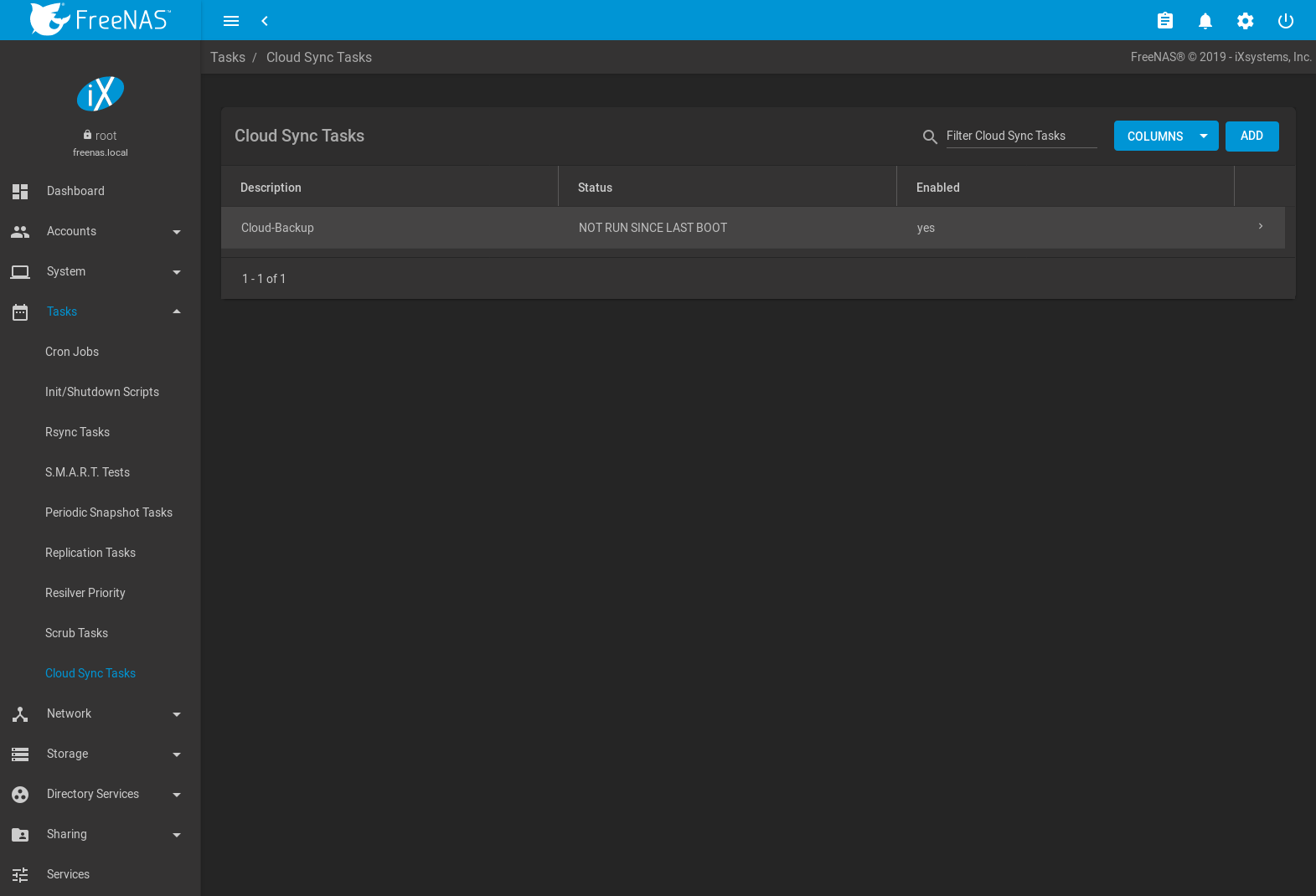1316x896 pixels.
Task: Click the Cloud Sync Tasks table title
Action: (x=299, y=136)
